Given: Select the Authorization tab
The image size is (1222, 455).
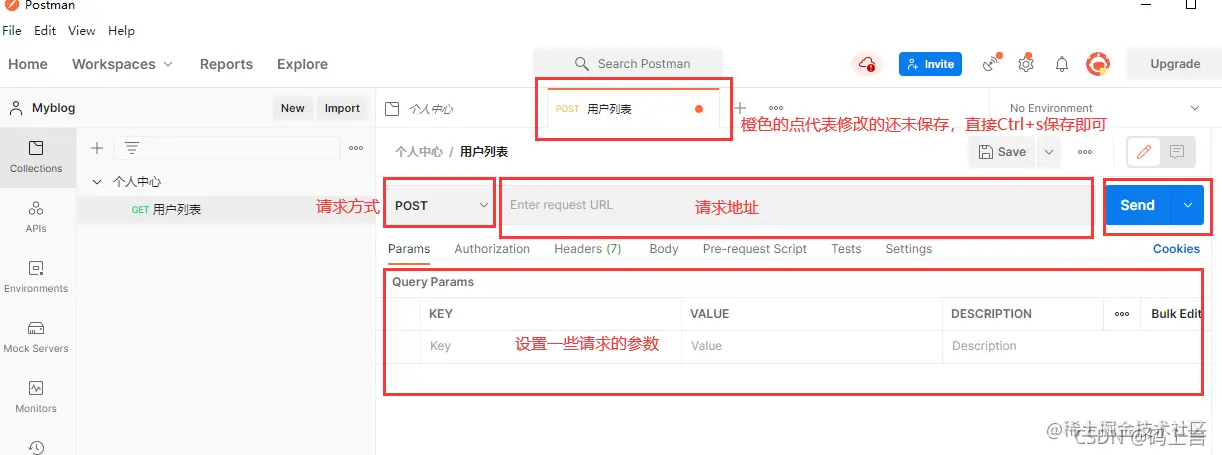Looking at the screenshot, I should (x=492, y=249).
